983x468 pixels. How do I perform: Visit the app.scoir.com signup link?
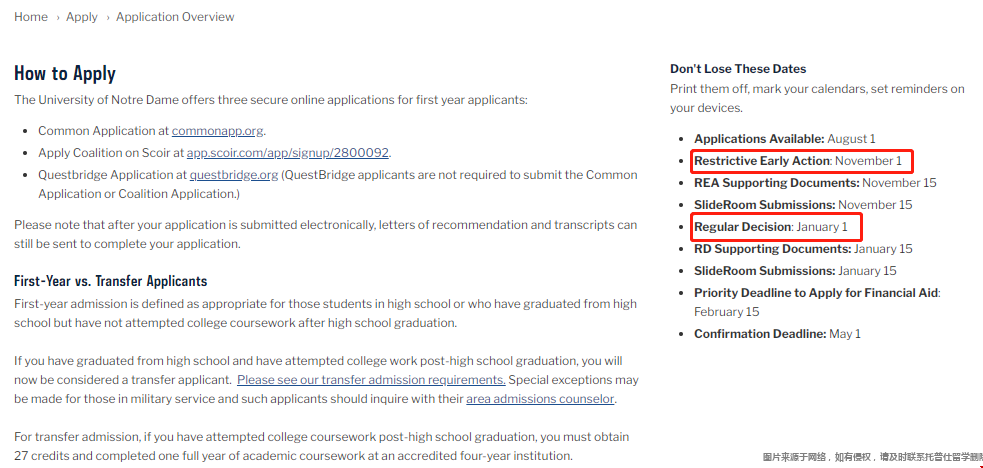pos(288,153)
